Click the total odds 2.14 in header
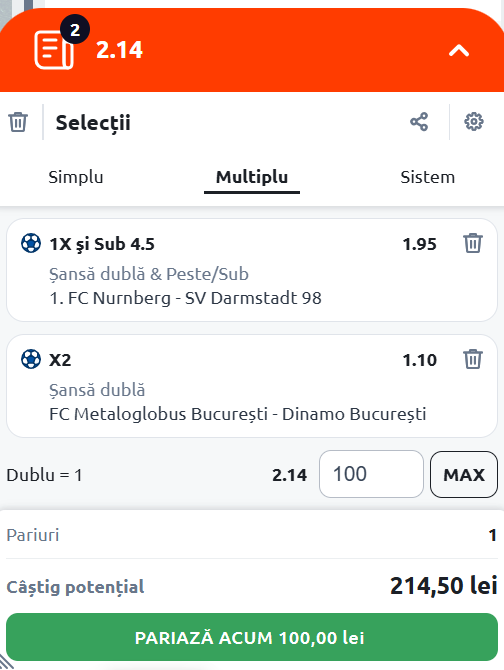Viewport: 504px width, 670px height. click(119, 50)
